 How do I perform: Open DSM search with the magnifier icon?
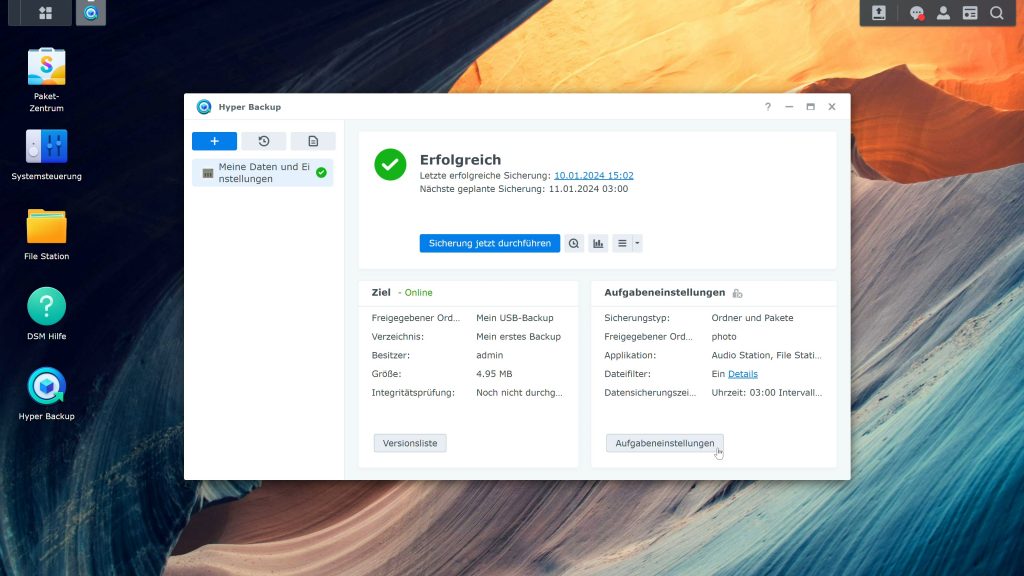pos(997,13)
